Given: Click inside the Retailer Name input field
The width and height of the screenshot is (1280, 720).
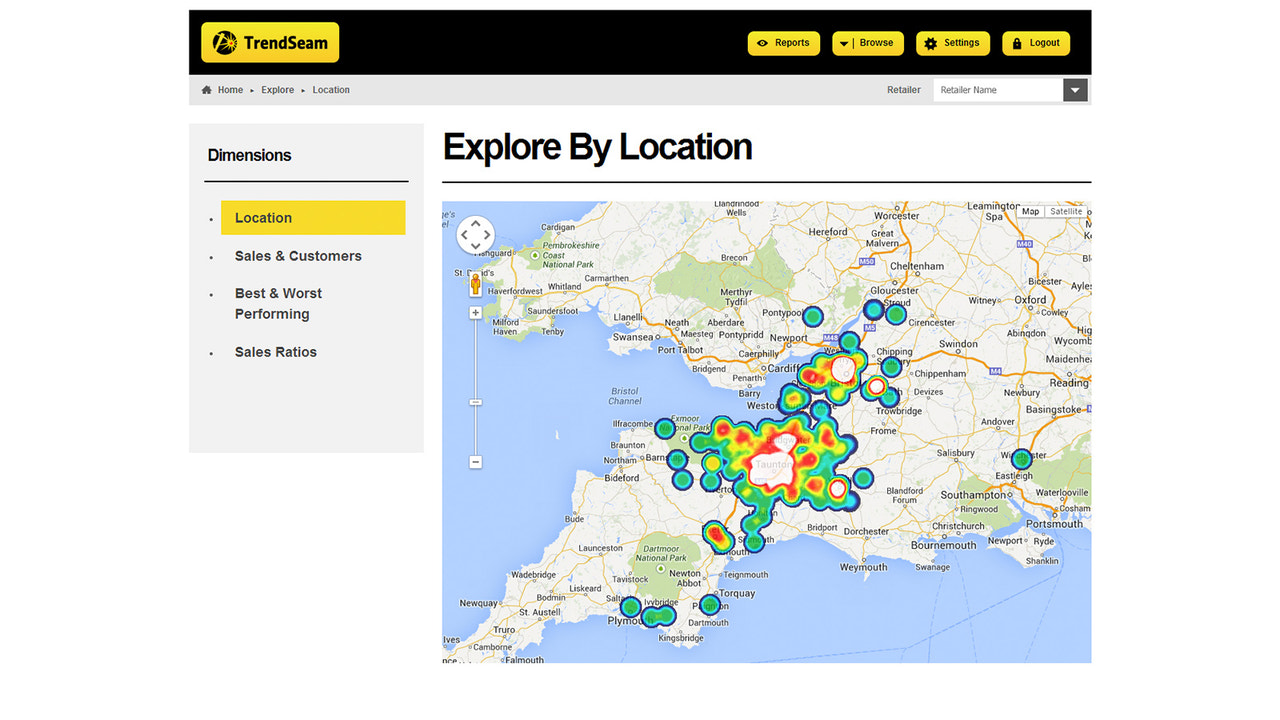Looking at the screenshot, I should pyautogui.click(x=995, y=89).
